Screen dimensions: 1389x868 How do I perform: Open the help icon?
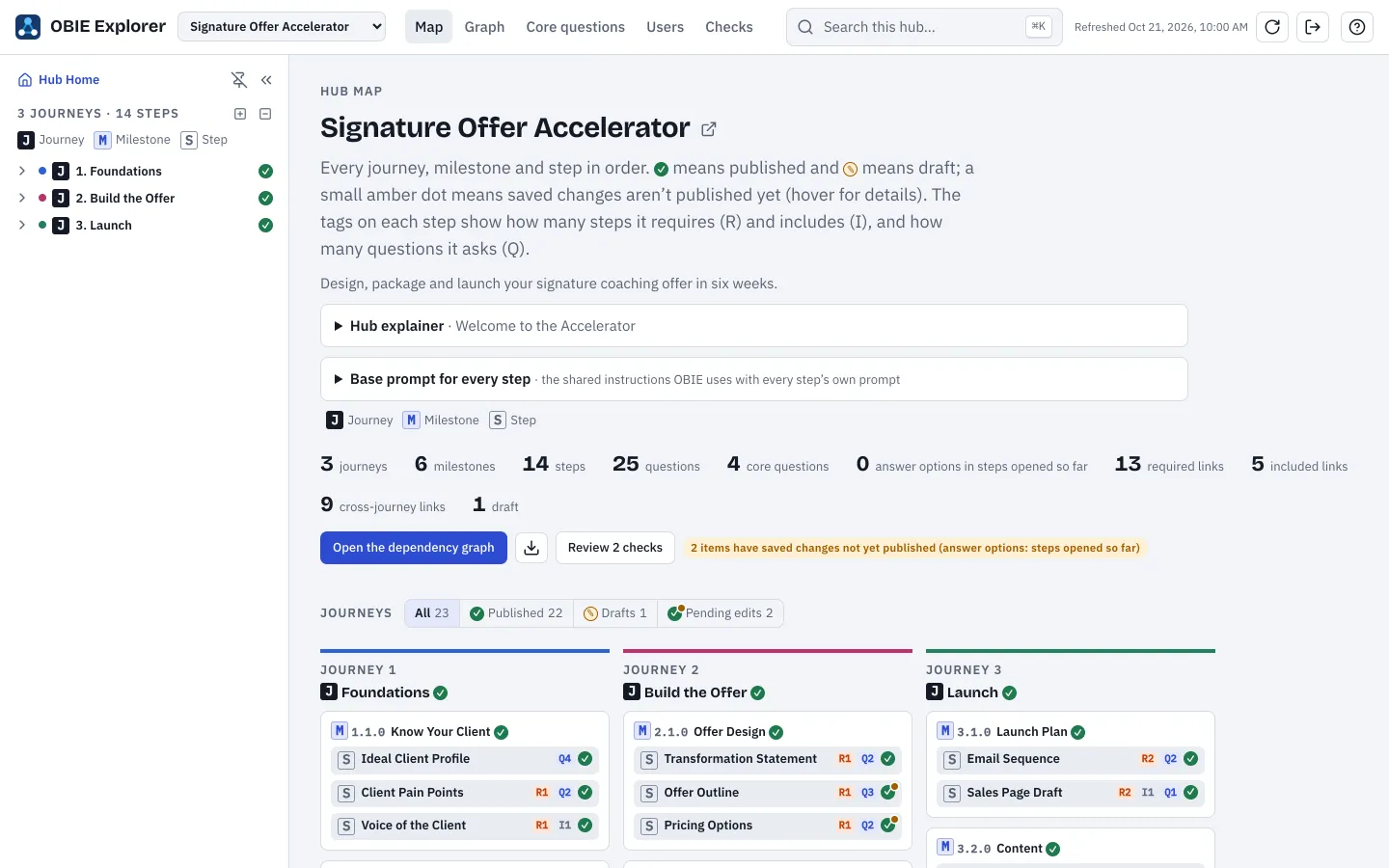point(1357,27)
